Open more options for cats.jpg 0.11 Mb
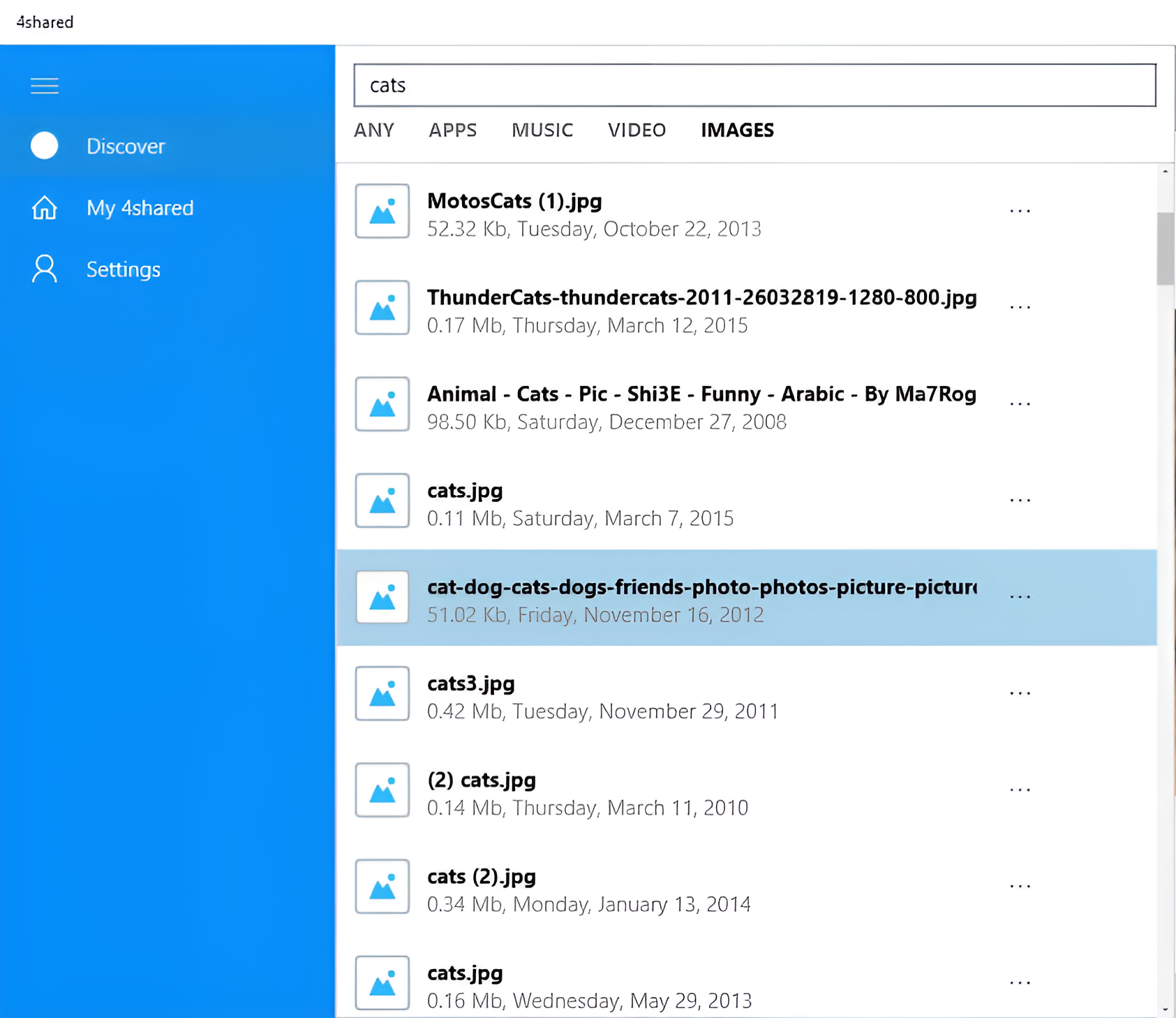Screen dimensions: 1176x1018 (x=1020, y=500)
